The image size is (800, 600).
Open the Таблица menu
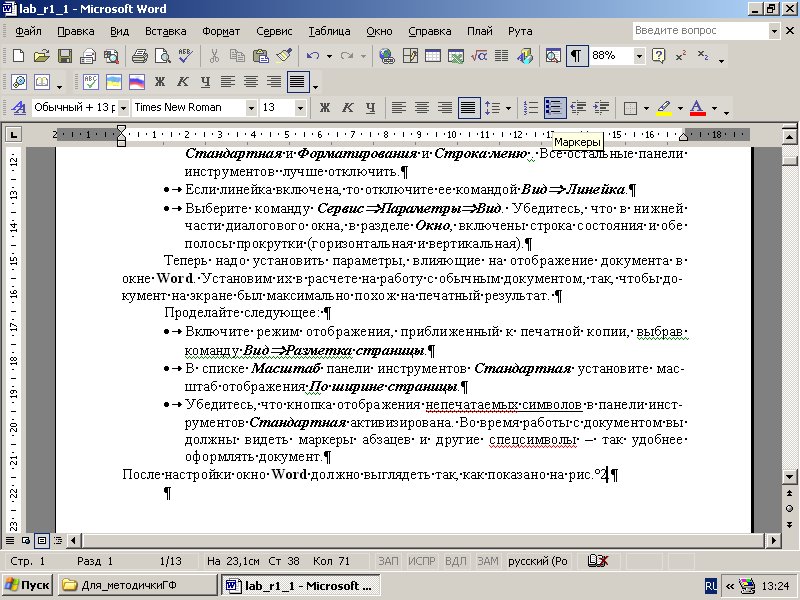pyautogui.click(x=329, y=31)
